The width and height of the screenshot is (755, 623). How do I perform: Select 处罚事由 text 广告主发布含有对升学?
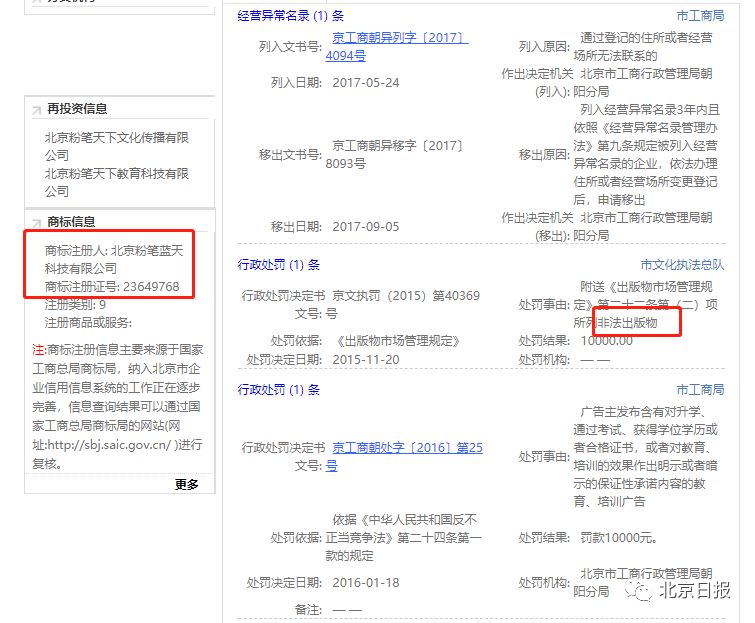645,456
